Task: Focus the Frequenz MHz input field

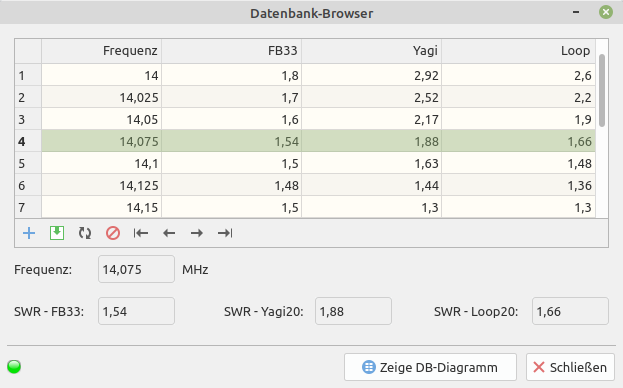Action: 136,269
